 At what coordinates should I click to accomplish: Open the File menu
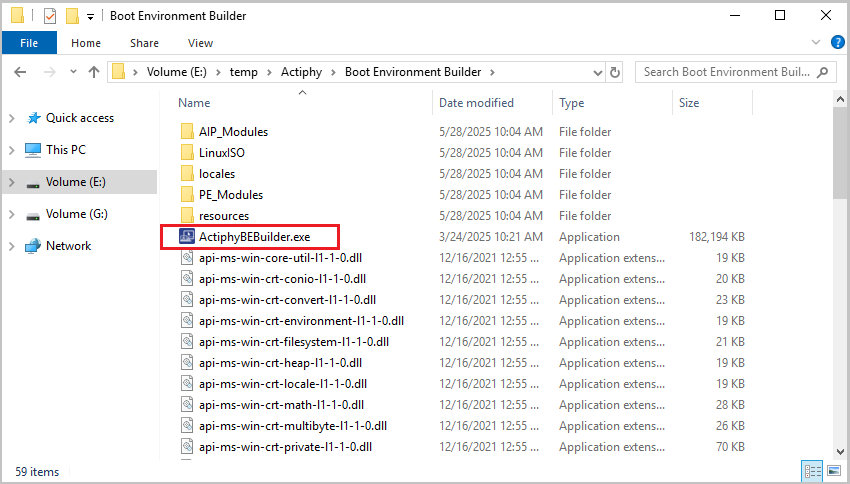click(29, 43)
